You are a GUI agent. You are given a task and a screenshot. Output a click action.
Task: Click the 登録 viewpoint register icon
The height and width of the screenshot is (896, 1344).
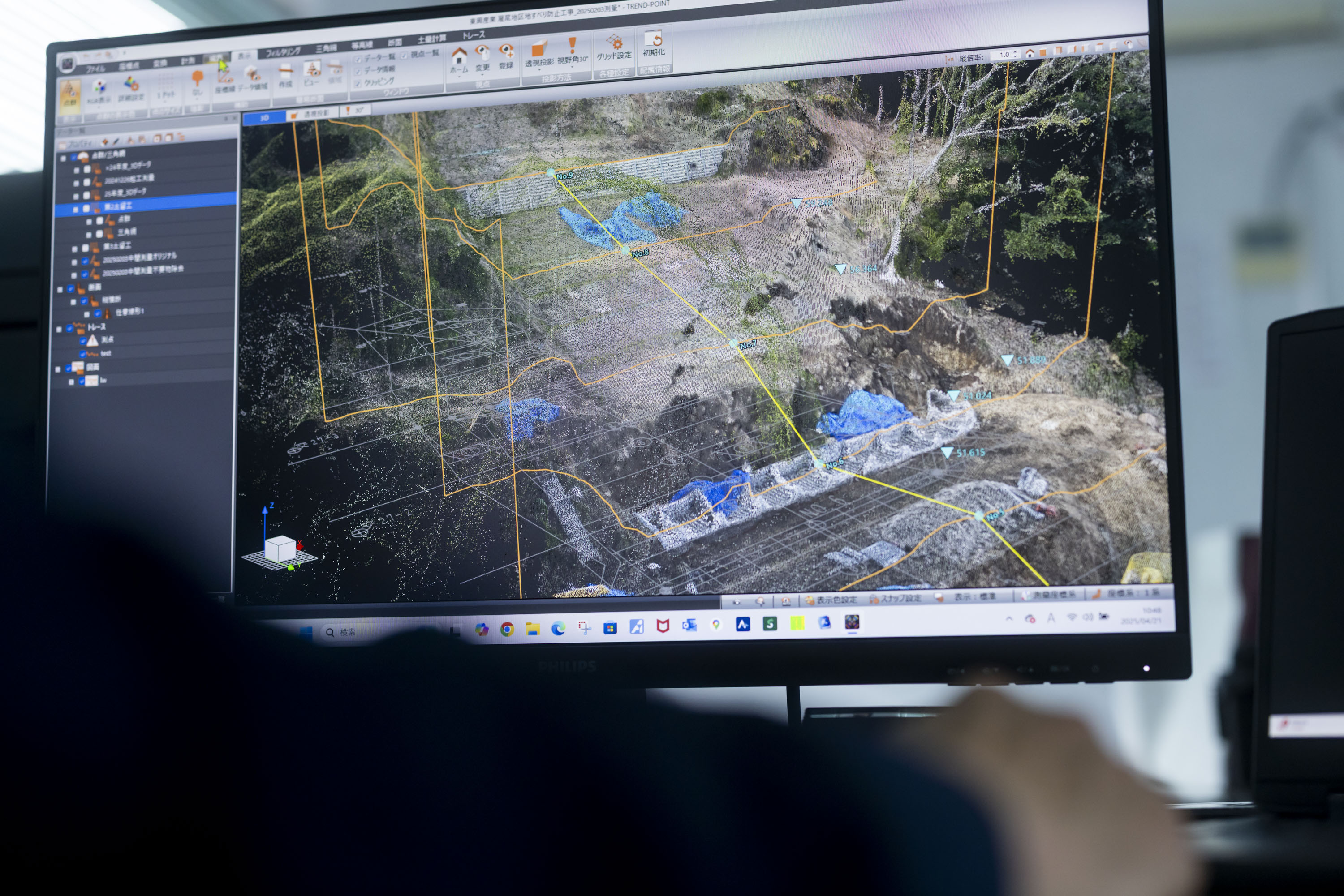pos(506,56)
